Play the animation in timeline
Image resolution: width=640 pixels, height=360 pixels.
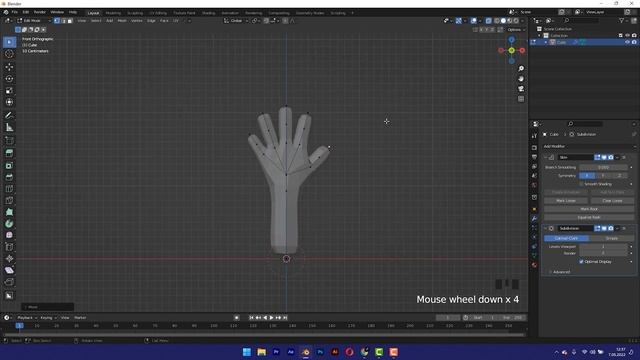pos(271,318)
